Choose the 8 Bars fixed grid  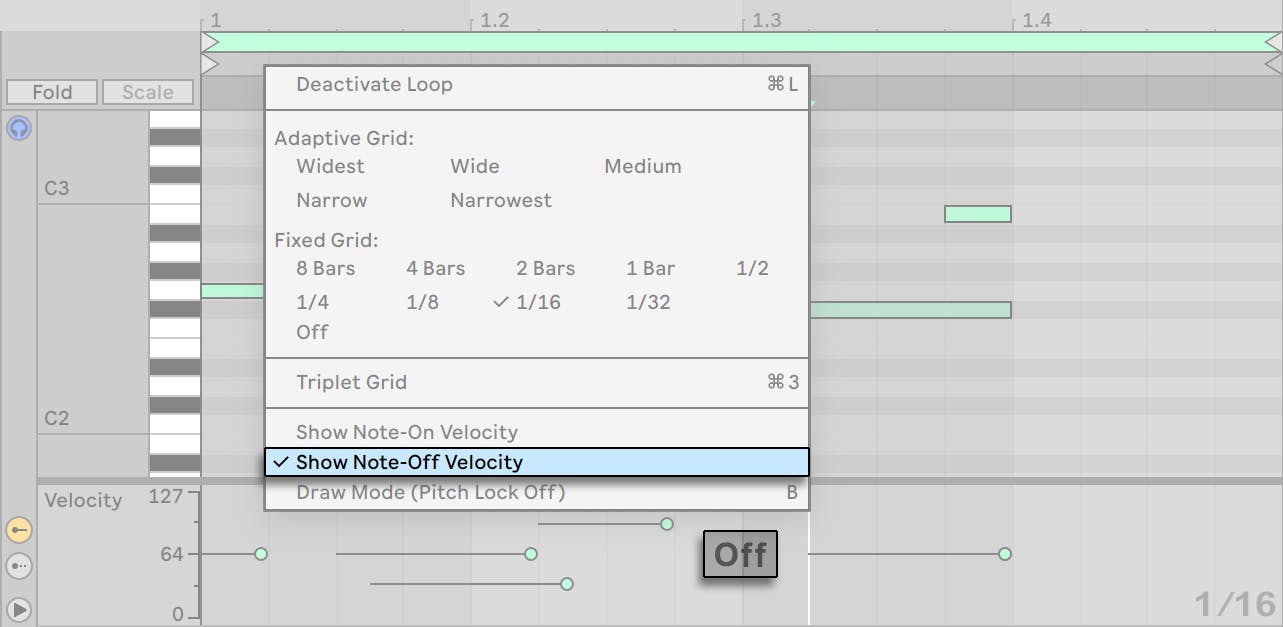point(325,268)
